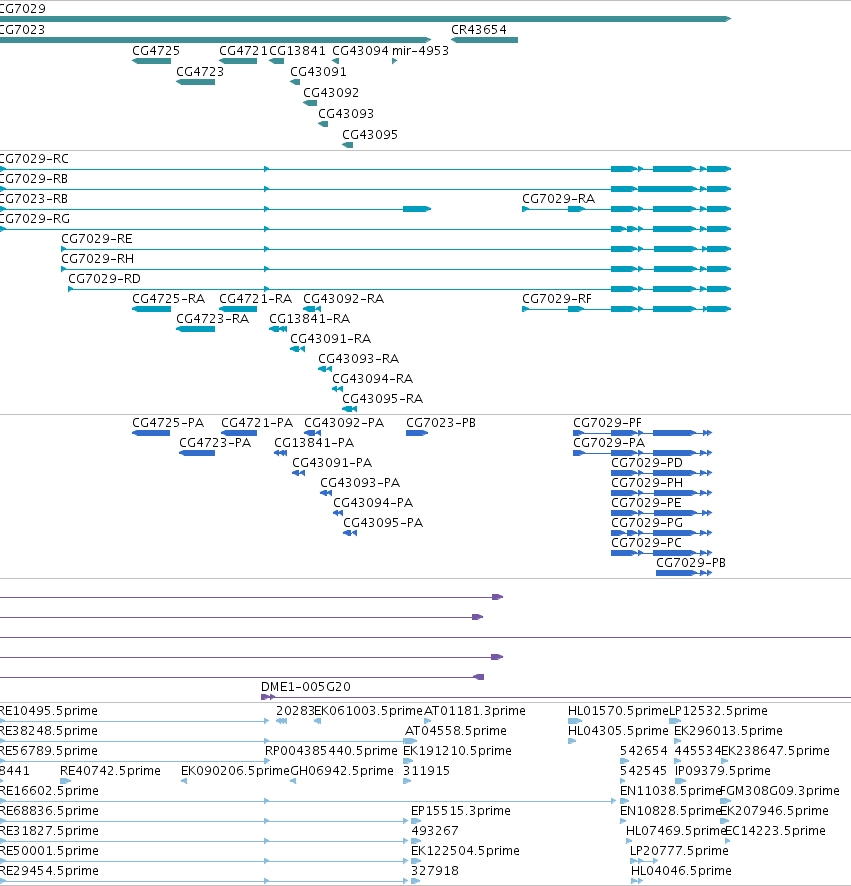Open protein CG7029-PF
This screenshot has height=886, width=851.
[x=642, y=433]
